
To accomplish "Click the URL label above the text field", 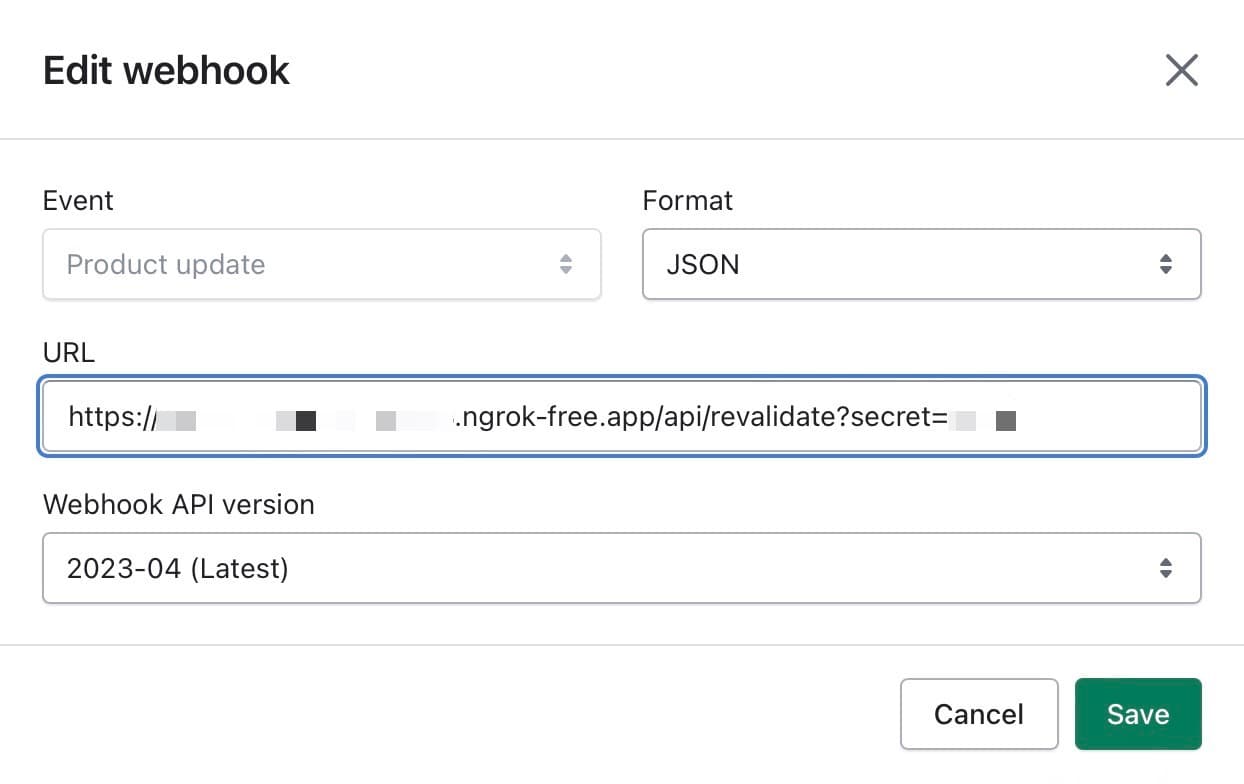I will [x=68, y=352].
